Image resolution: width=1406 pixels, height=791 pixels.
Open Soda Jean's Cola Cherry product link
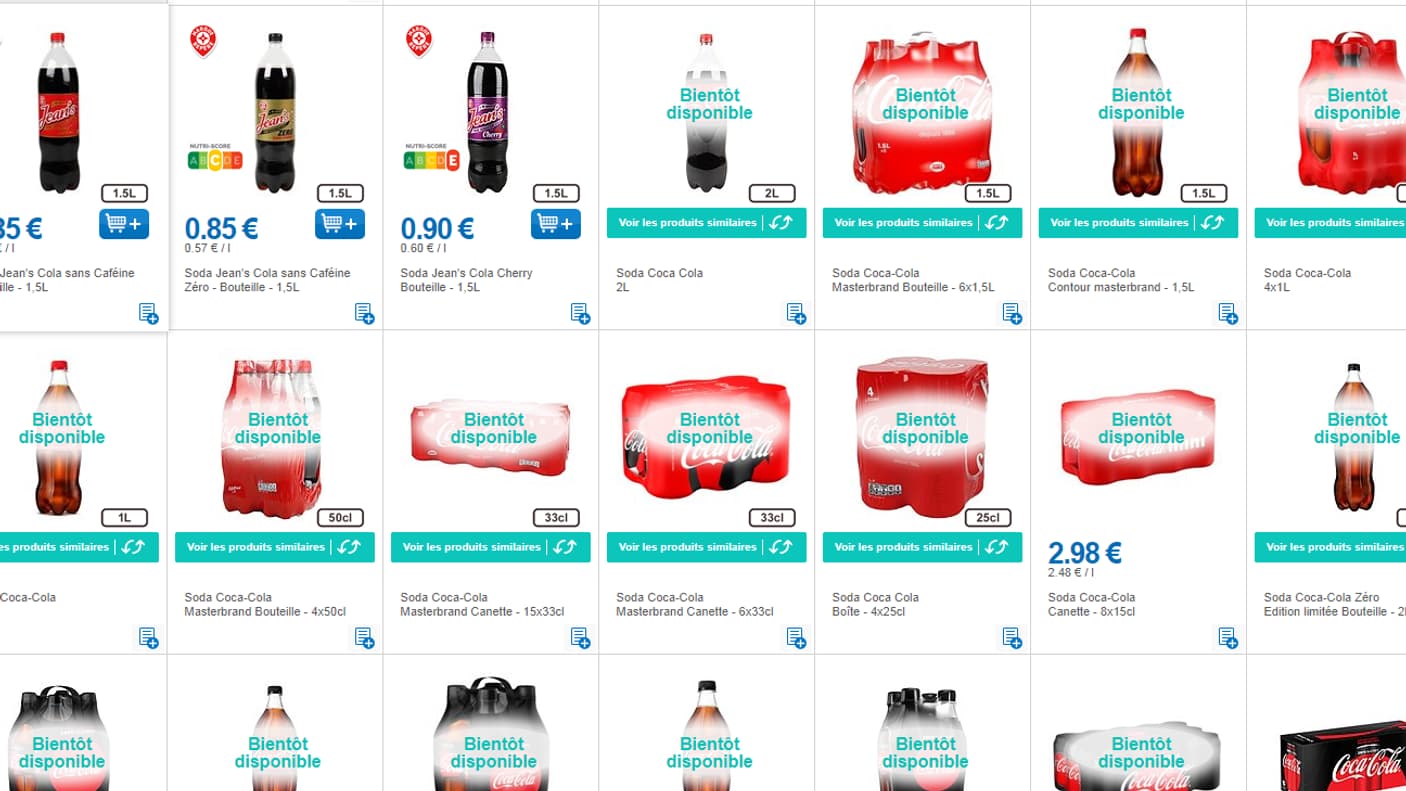(466, 280)
